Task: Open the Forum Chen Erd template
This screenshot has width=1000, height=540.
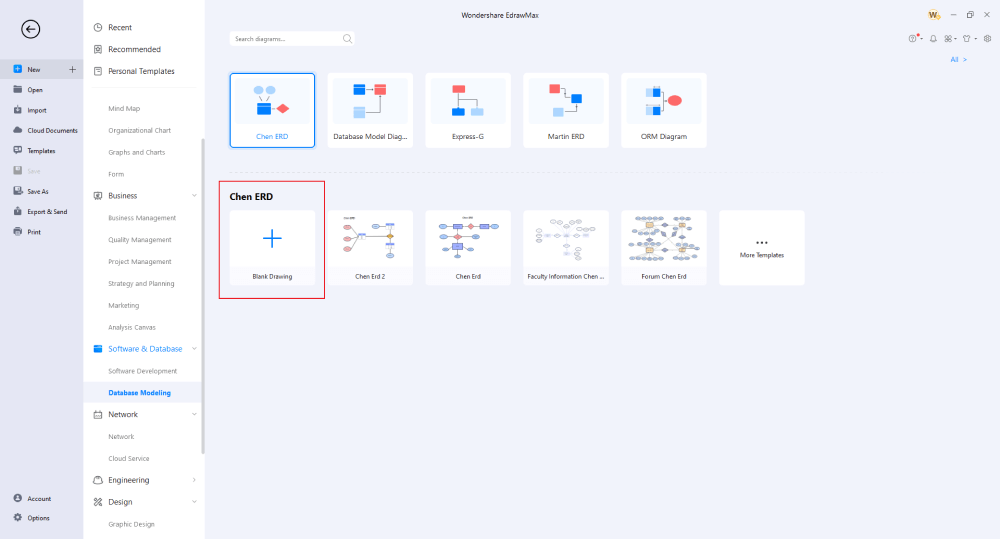Action: [x=664, y=247]
